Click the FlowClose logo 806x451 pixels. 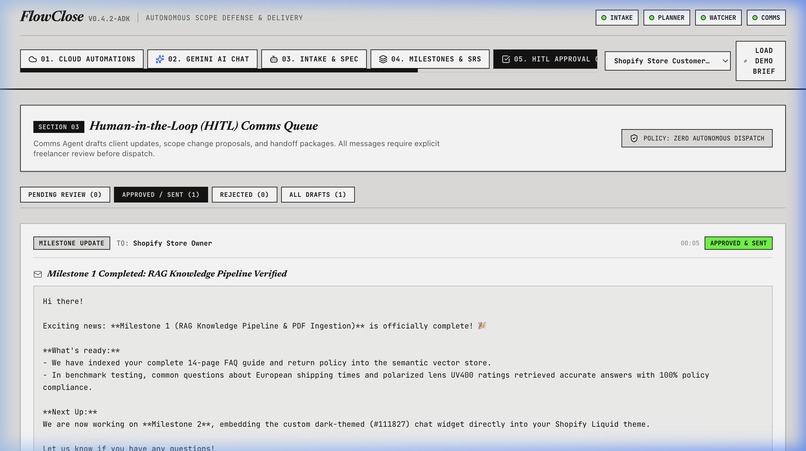[x=52, y=16]
